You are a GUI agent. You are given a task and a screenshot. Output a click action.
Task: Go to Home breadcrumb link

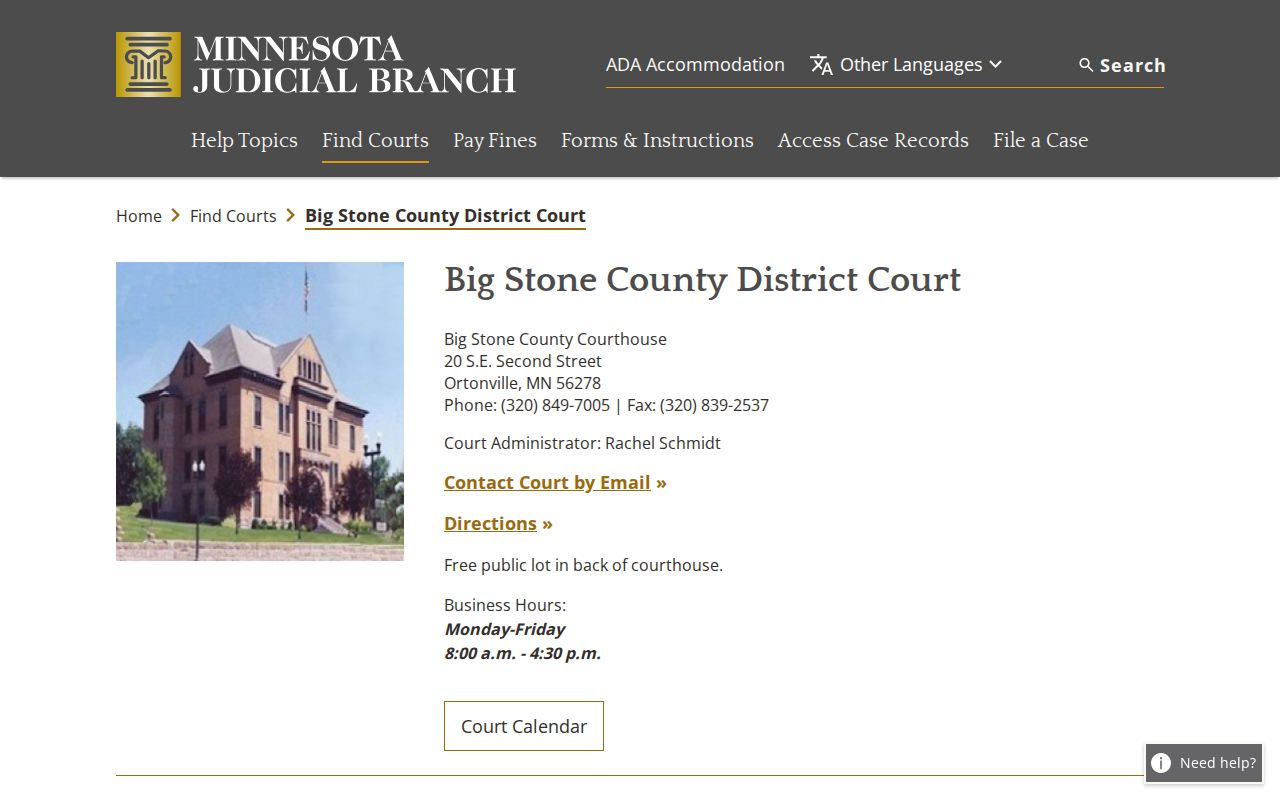coord(139,216)
